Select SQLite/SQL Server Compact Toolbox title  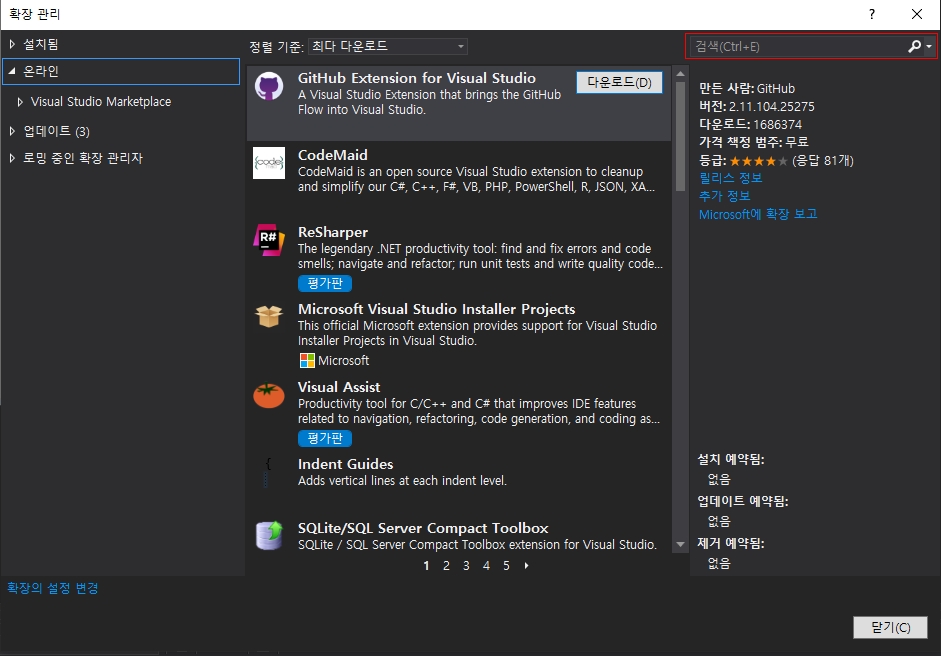point(423,528)
